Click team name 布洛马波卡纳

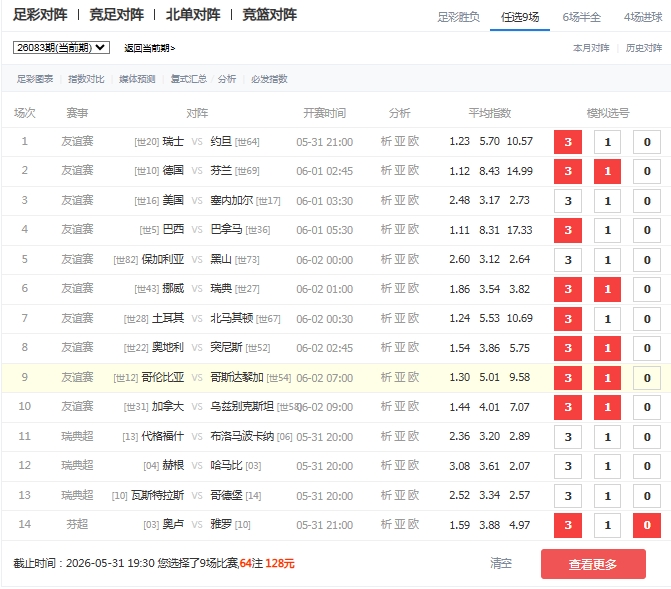pos(242,437)
